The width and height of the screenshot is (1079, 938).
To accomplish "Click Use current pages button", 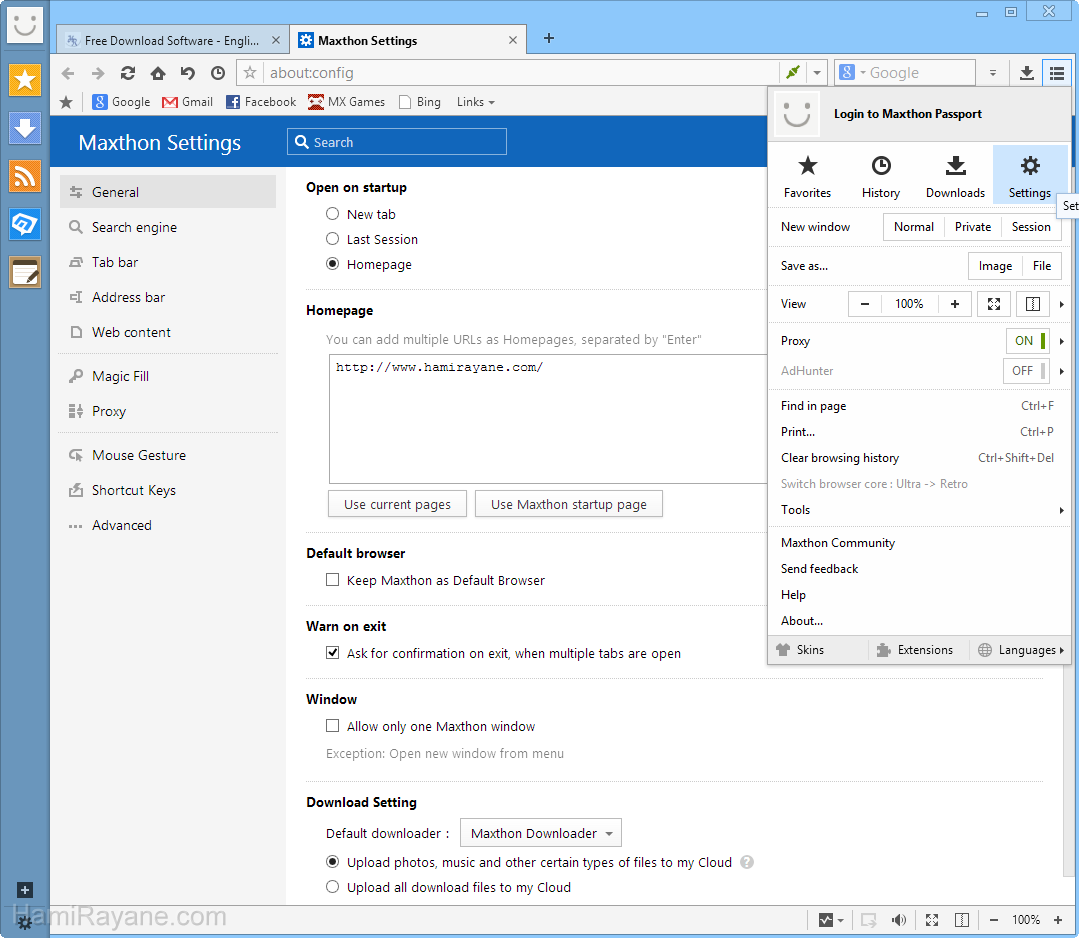I will coord(397,504).
